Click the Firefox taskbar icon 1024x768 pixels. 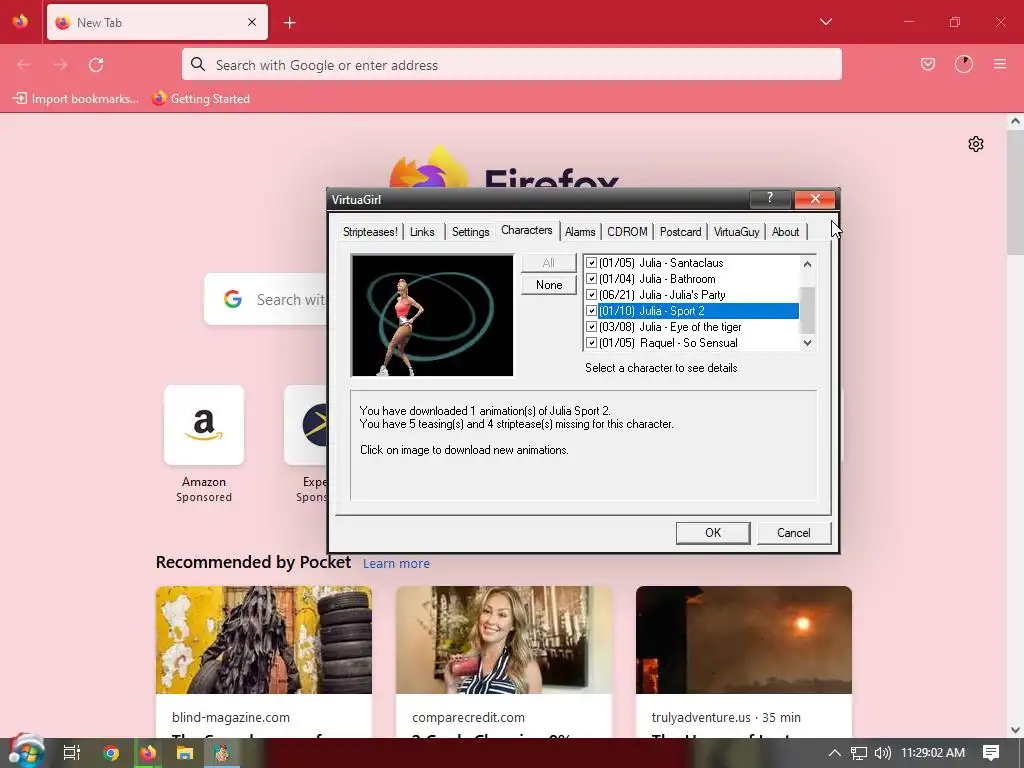click(148, 753)
